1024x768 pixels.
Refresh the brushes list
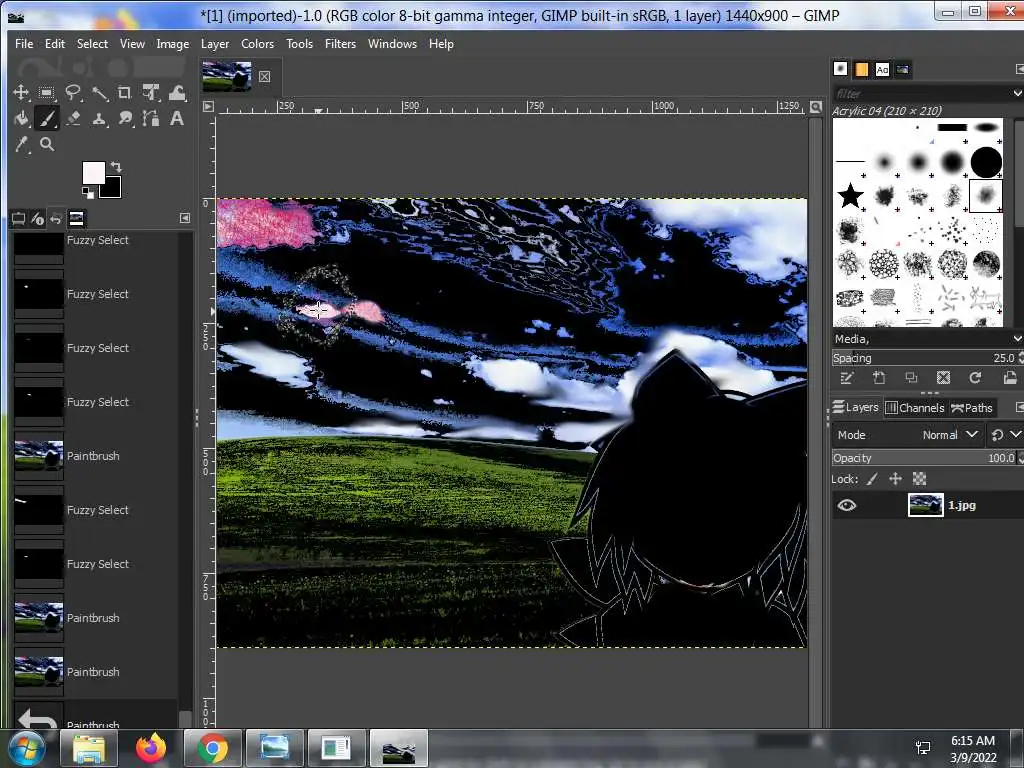tap(975, 377)
